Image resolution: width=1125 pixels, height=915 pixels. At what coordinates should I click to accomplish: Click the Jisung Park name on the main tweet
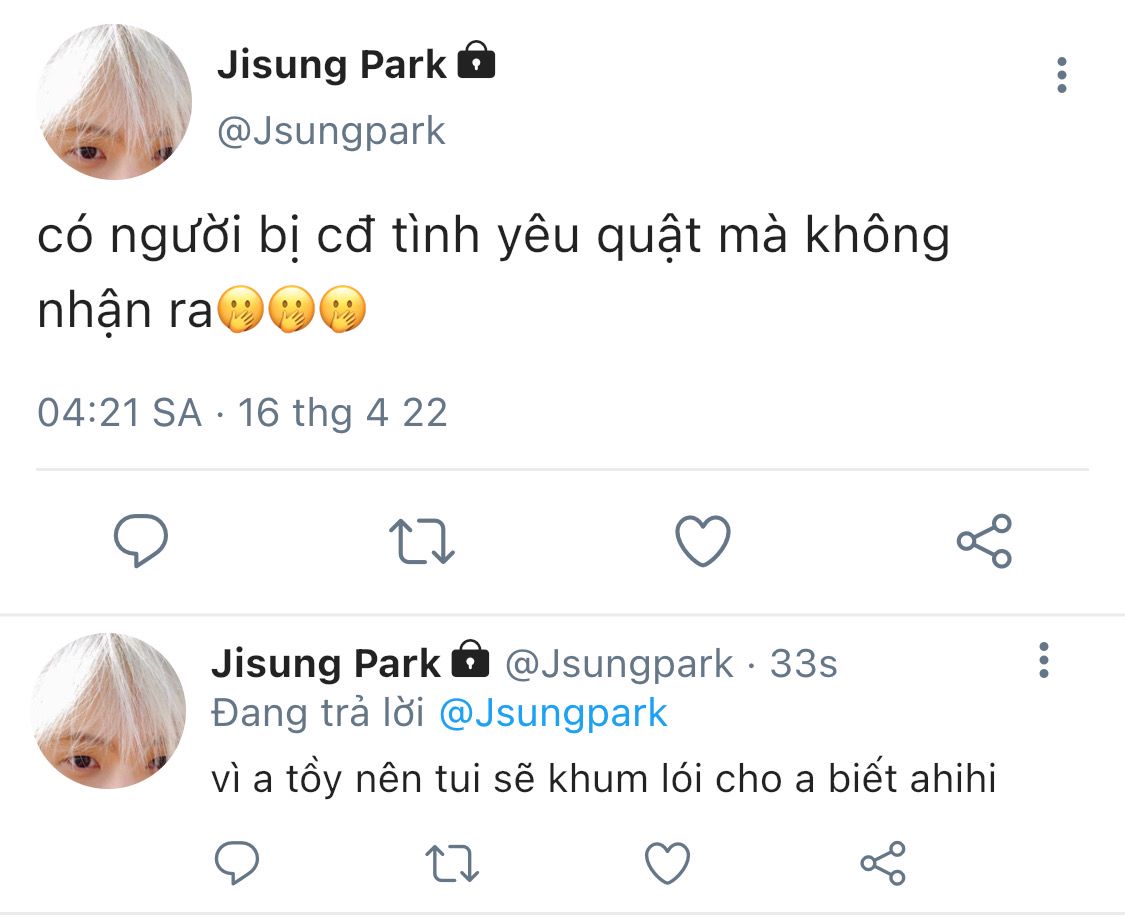(x=331, y=65)
